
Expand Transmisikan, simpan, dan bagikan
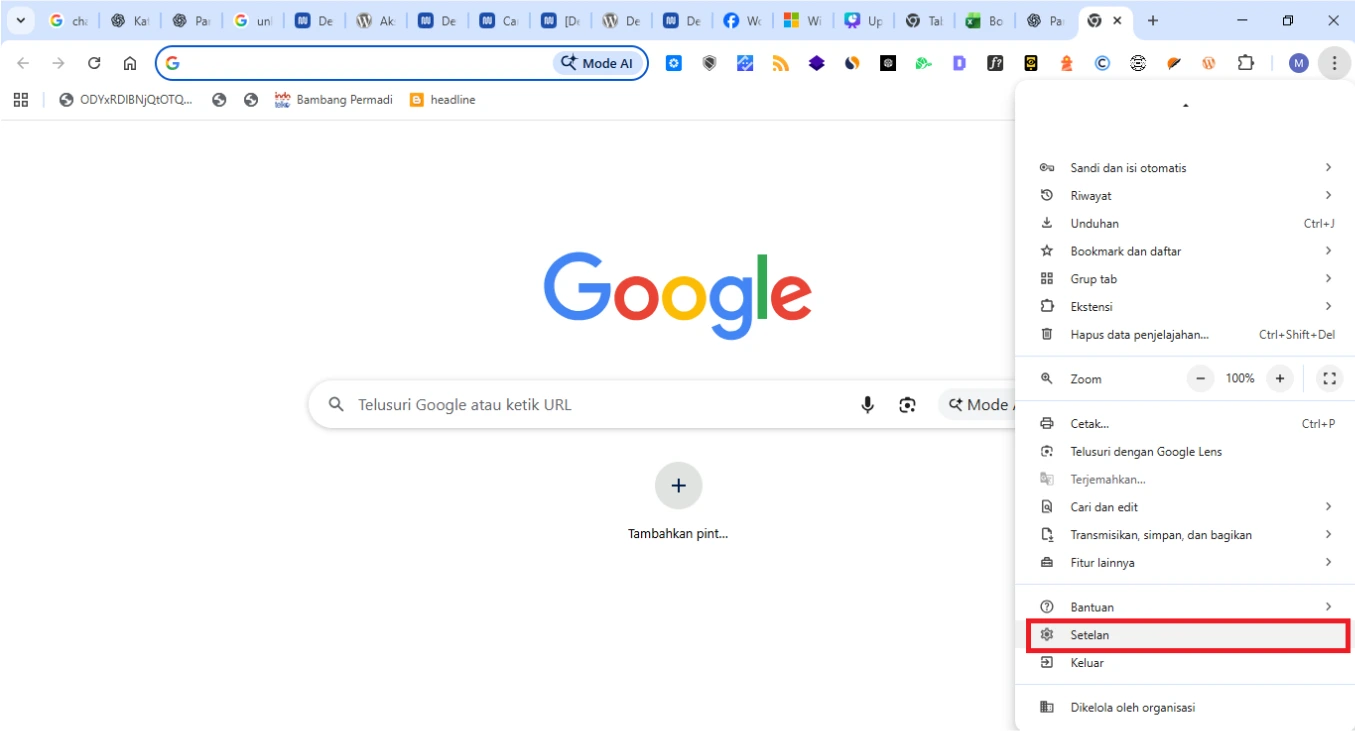(1185, 535)
